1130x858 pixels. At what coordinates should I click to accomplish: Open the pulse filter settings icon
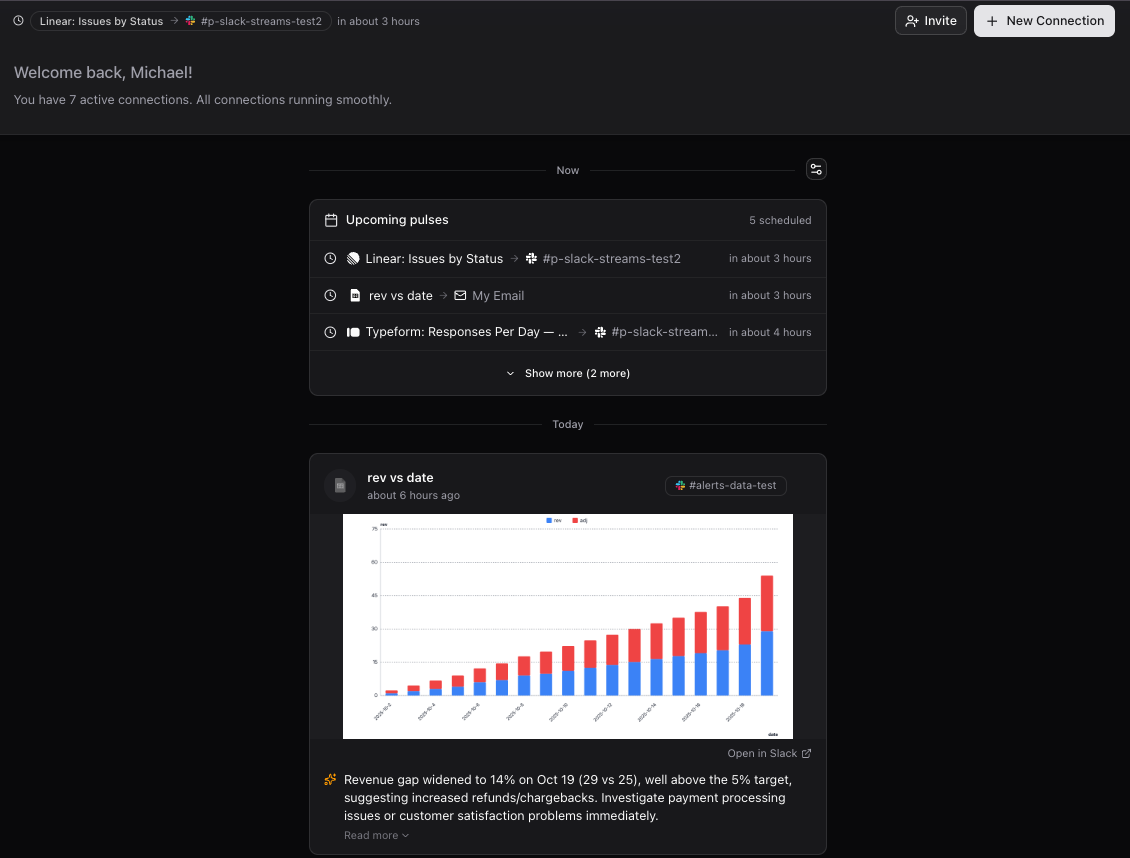point(816,169)
